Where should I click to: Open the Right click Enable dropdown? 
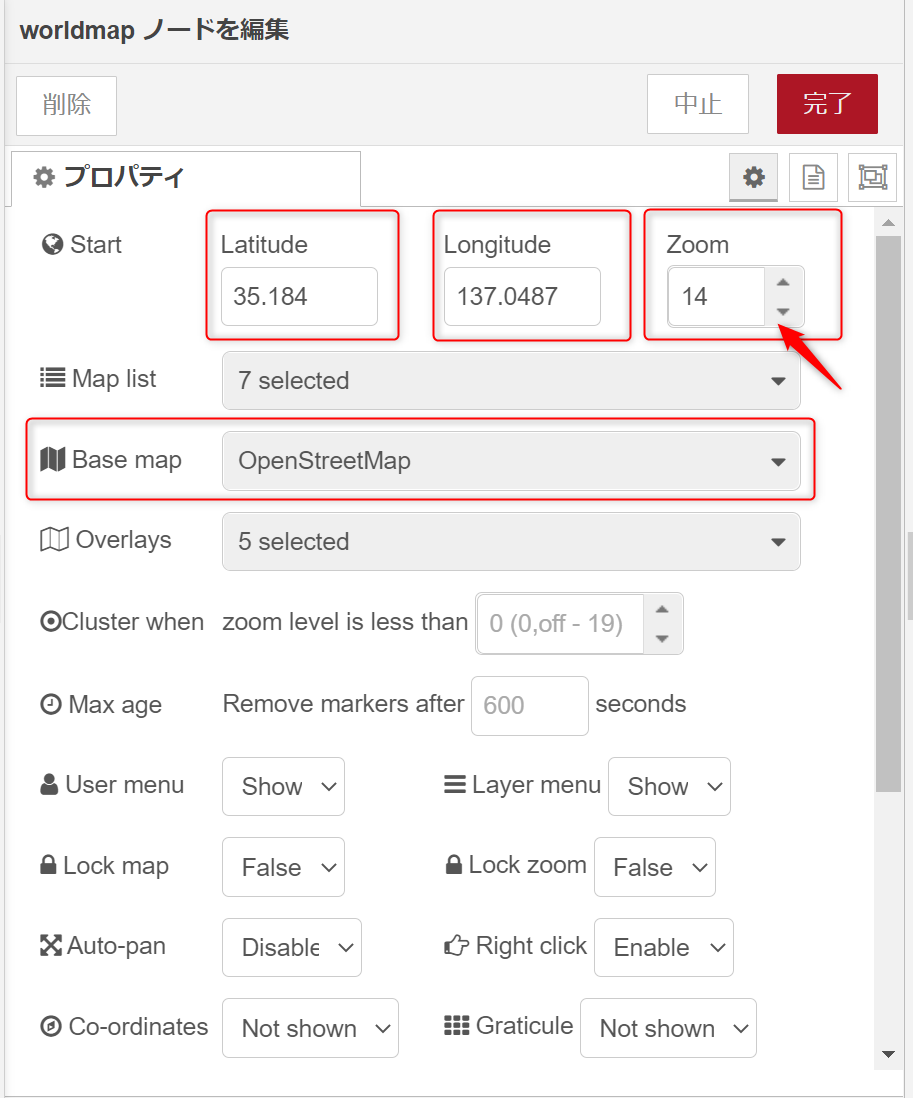point(664,947)
